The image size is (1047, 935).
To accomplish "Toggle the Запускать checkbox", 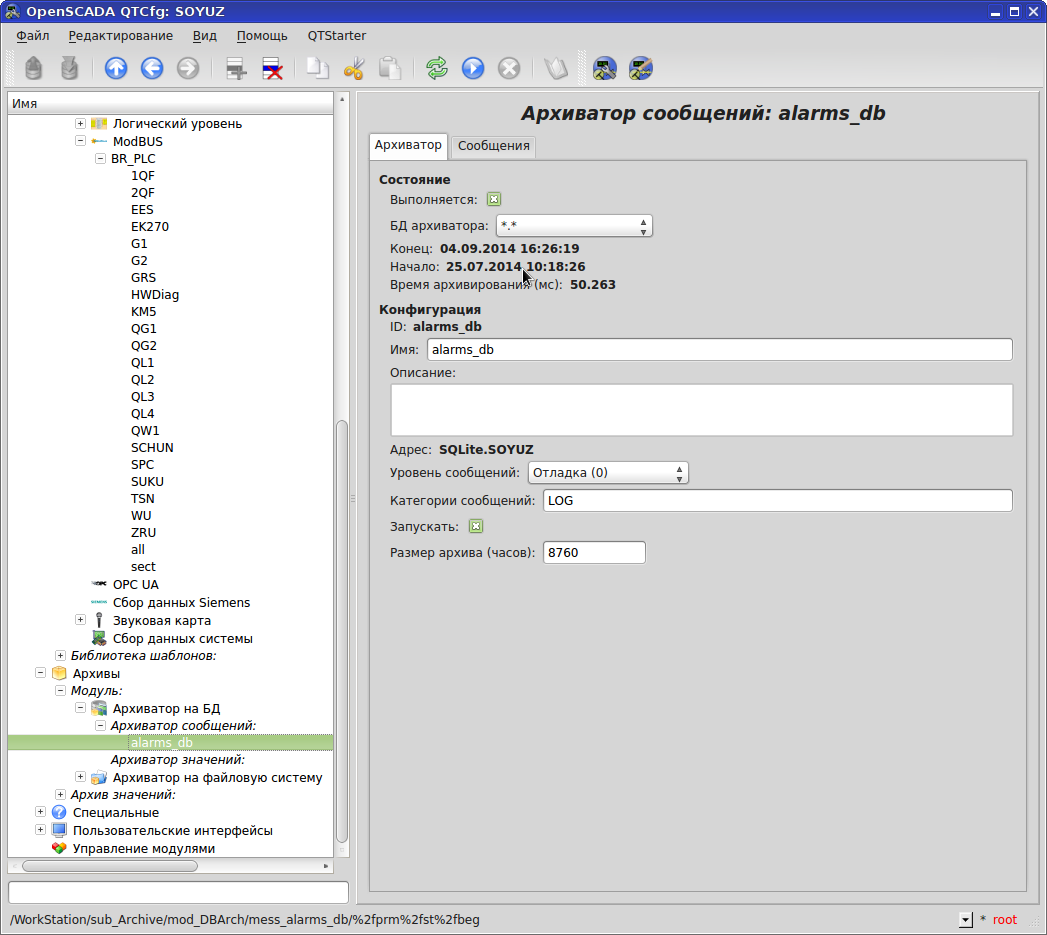I will [x=476, y=526].
